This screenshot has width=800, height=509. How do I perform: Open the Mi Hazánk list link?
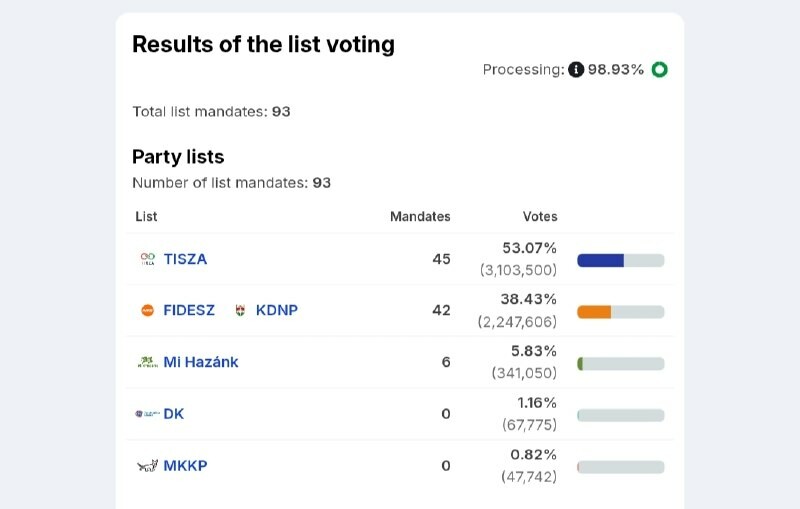point(201,362)
